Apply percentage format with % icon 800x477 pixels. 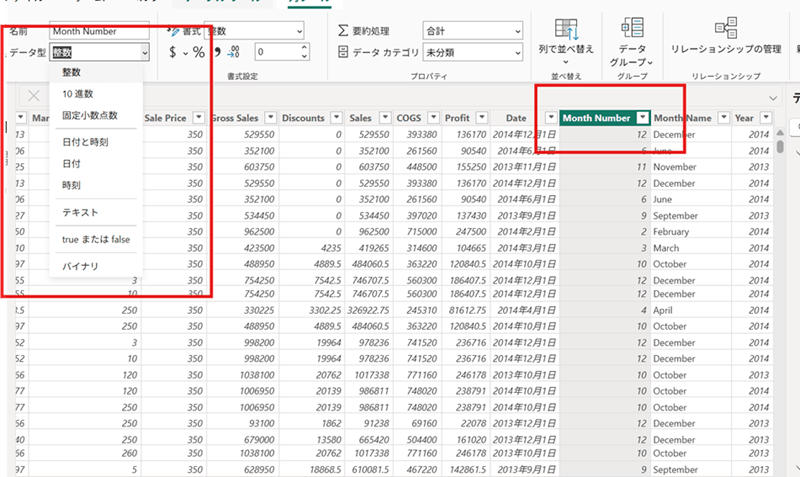click(198, 52)
